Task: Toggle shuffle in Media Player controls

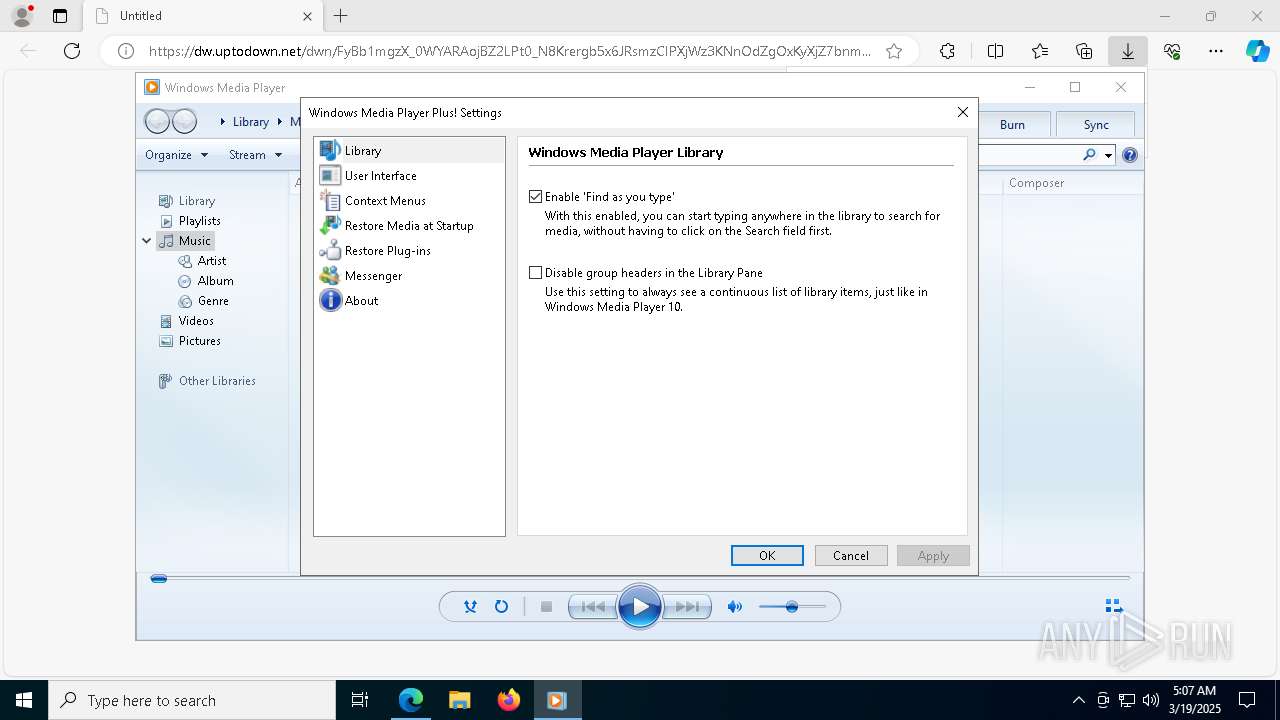Action: click(x=470, y=606)
